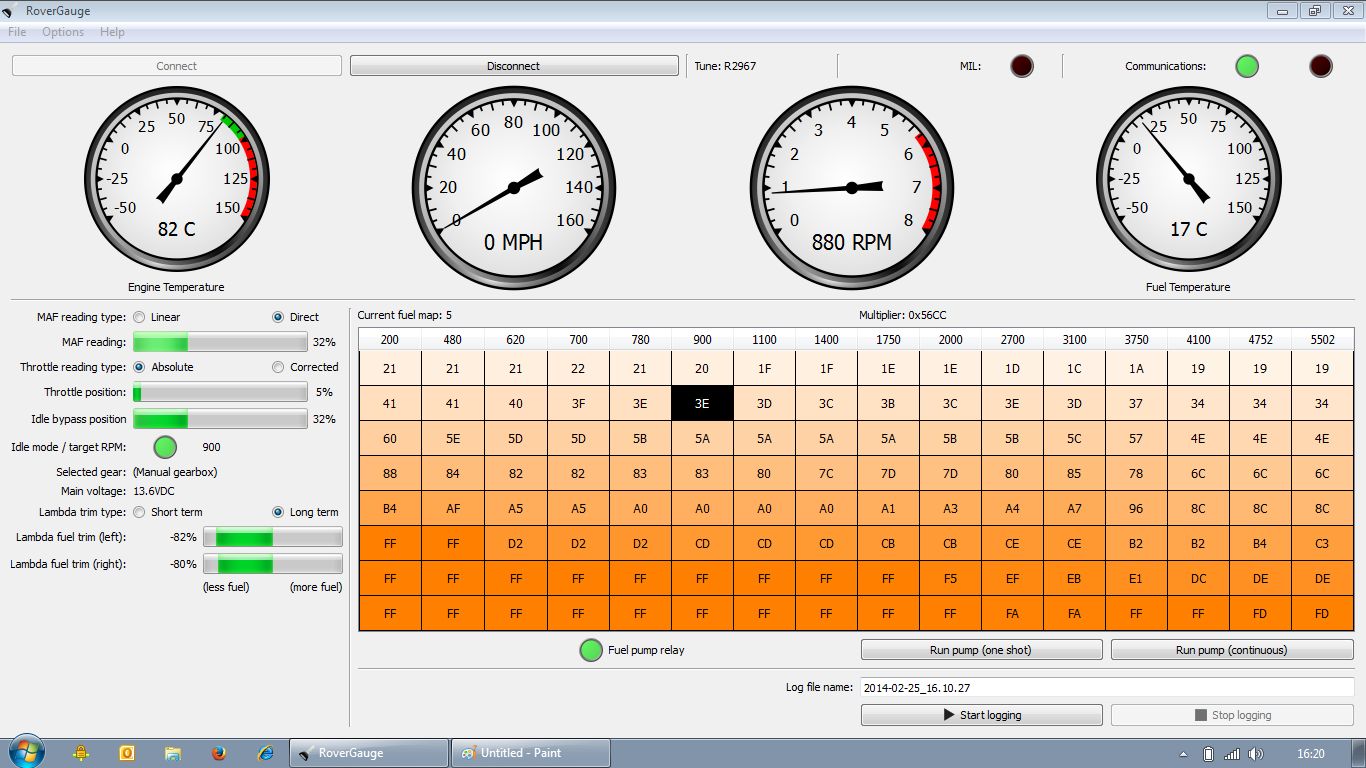Click fuel map cell F5

[x=950, y=578]
